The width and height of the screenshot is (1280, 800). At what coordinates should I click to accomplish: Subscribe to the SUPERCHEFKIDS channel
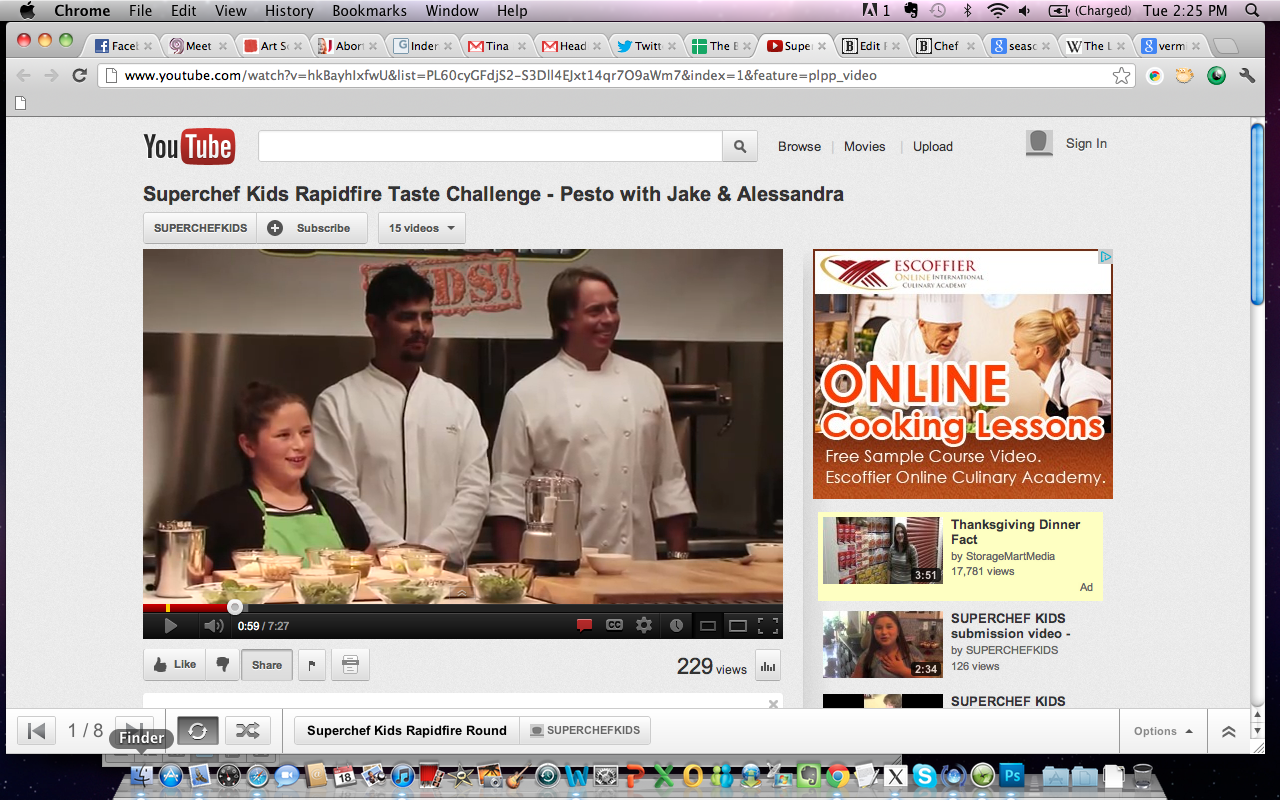(311, 228)
